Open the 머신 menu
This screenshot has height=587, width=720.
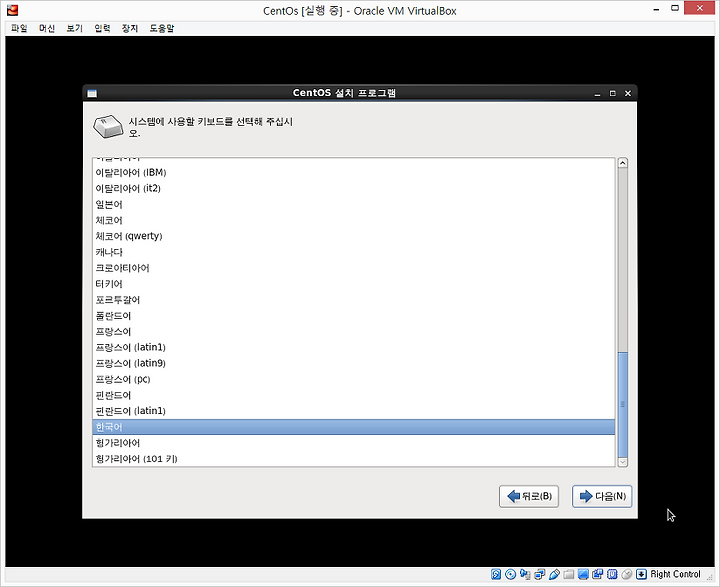point(47,28)
